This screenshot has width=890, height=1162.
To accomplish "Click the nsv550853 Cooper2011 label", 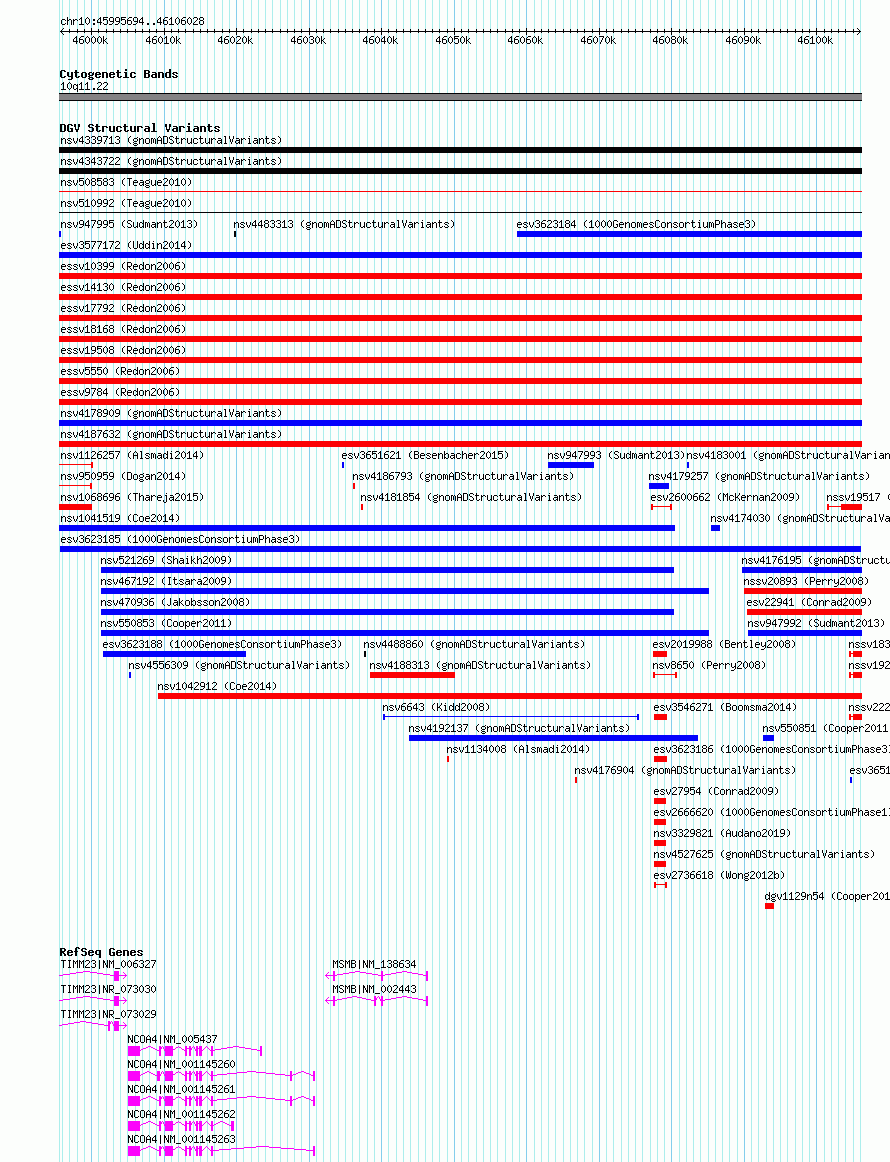I will tap(166, 623).
